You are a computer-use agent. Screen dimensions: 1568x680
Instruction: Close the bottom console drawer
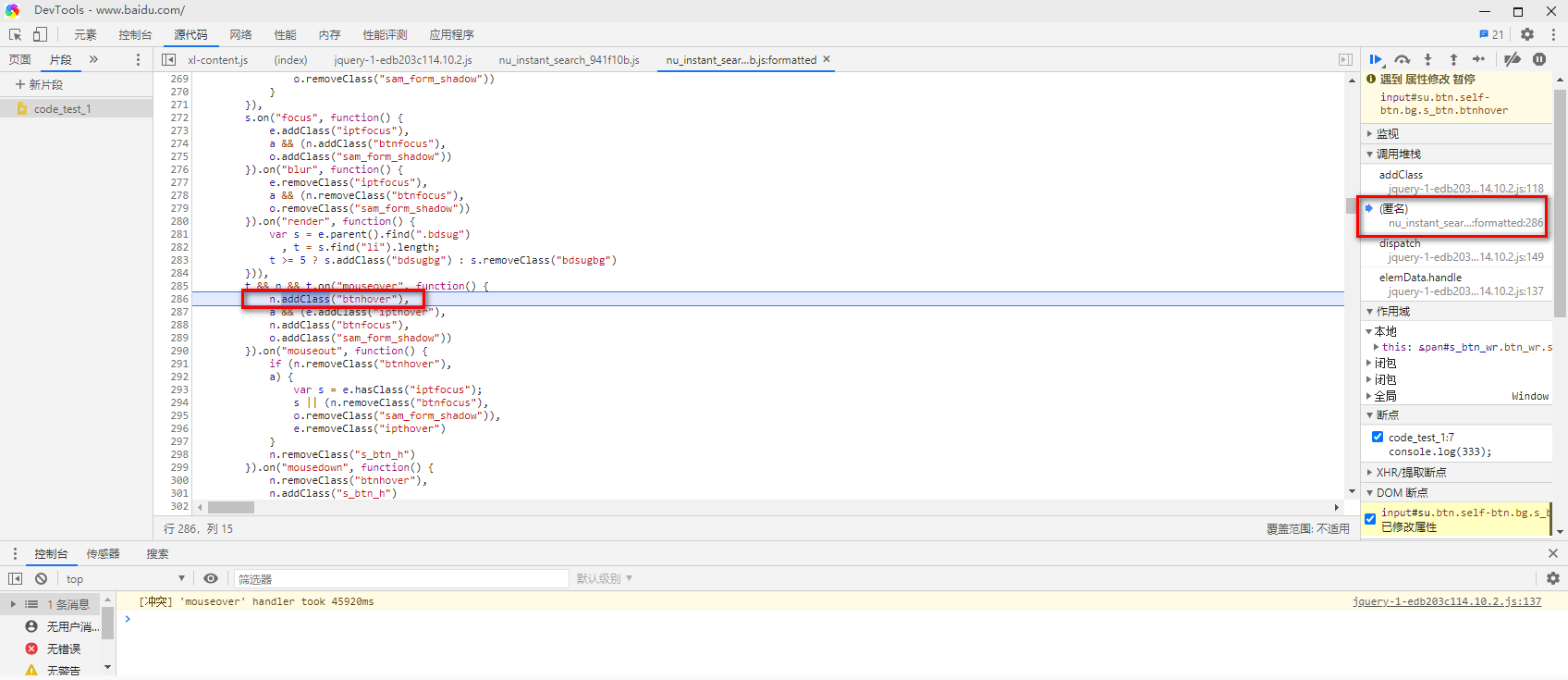click(1553, 553)
